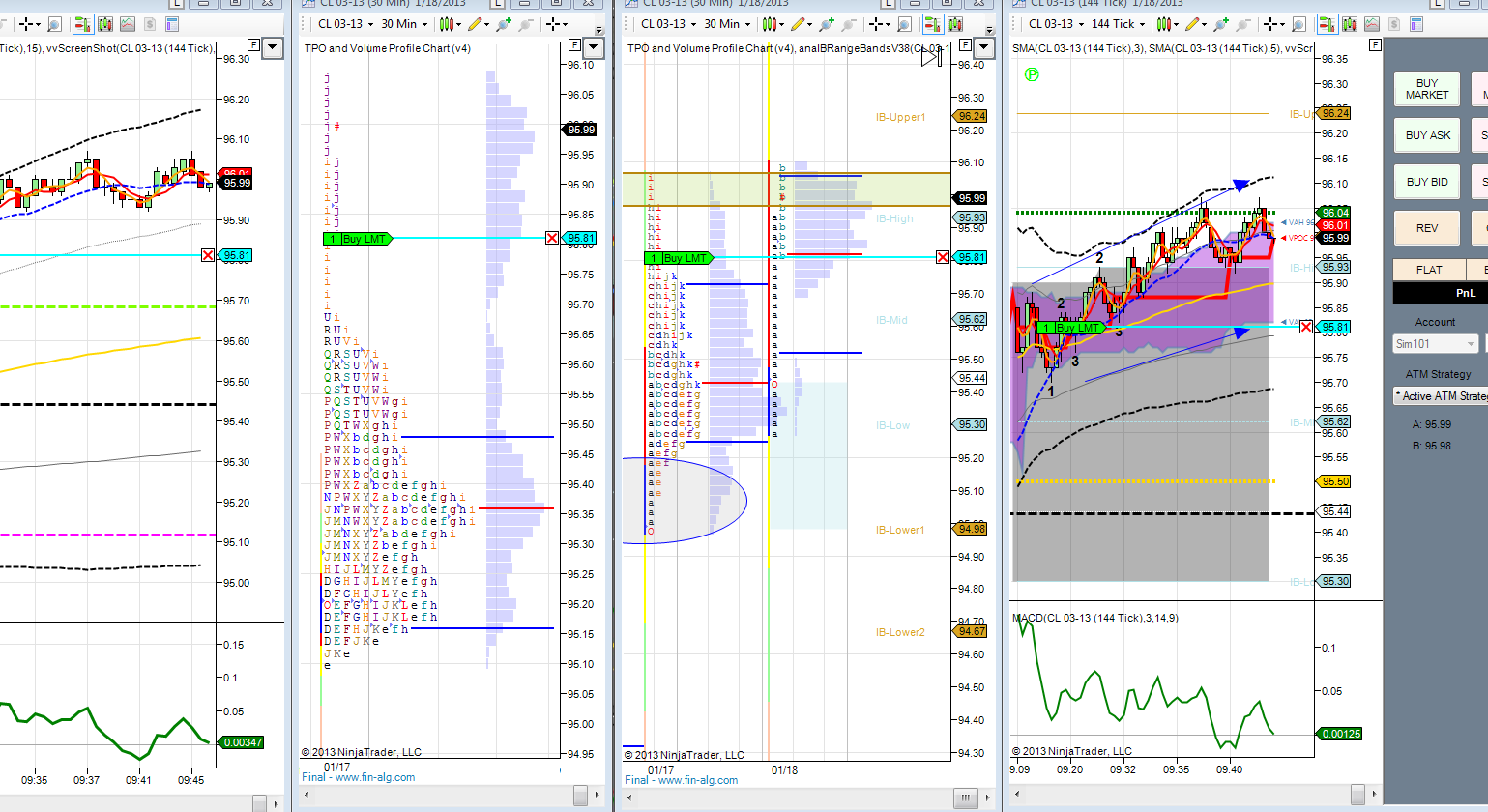This screenshot has height=812, width=1488.
Task: Toggle F button in SMA 144 Tick chart
Action: tap(1375, 44)
